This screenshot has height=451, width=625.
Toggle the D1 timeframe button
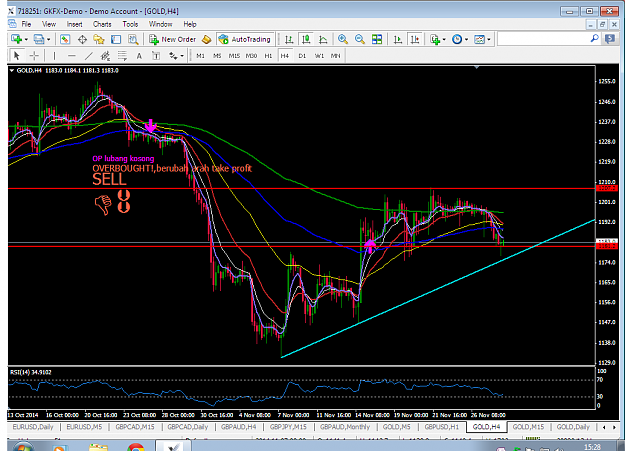pyautogui.click(x=302, y=56)
